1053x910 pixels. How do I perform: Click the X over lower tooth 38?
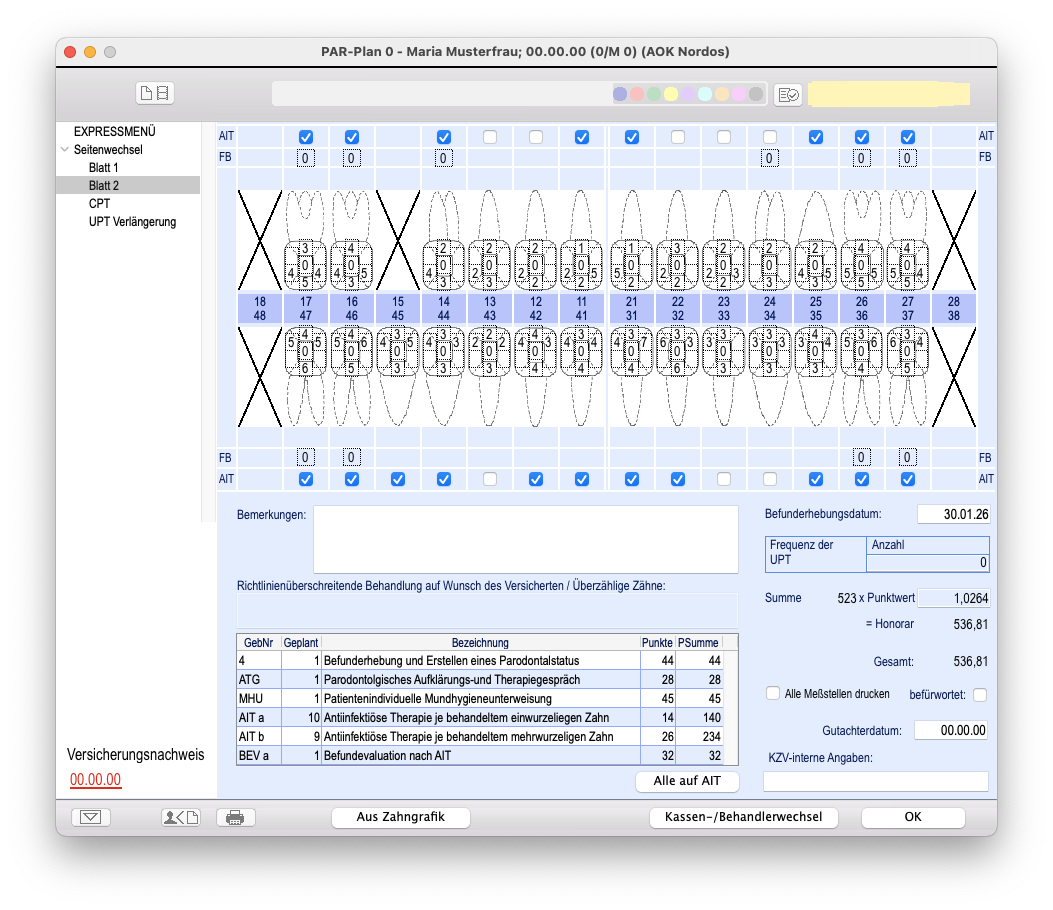[x=954, y=375]
